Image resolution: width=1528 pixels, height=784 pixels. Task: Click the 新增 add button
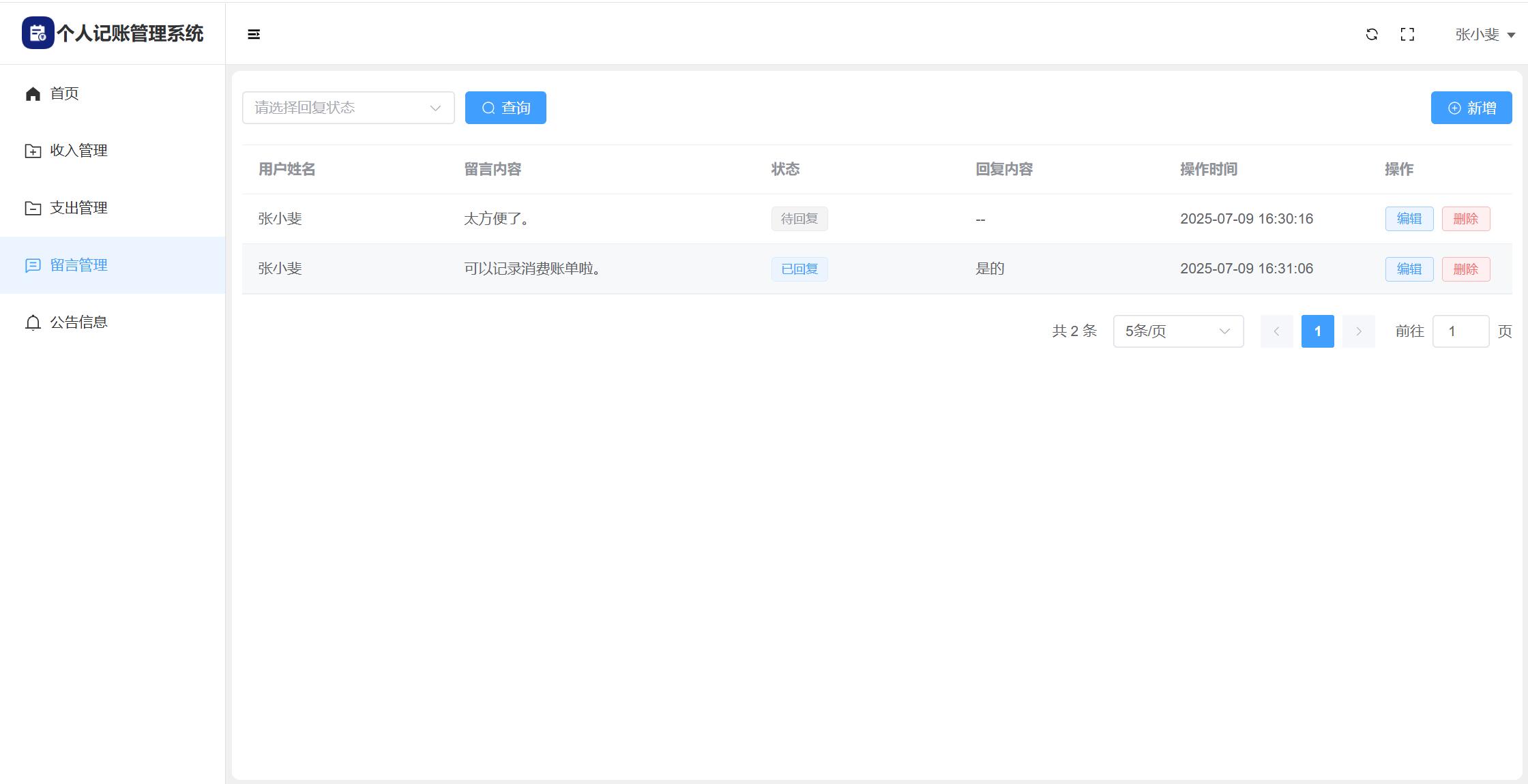coord(1471,108)
